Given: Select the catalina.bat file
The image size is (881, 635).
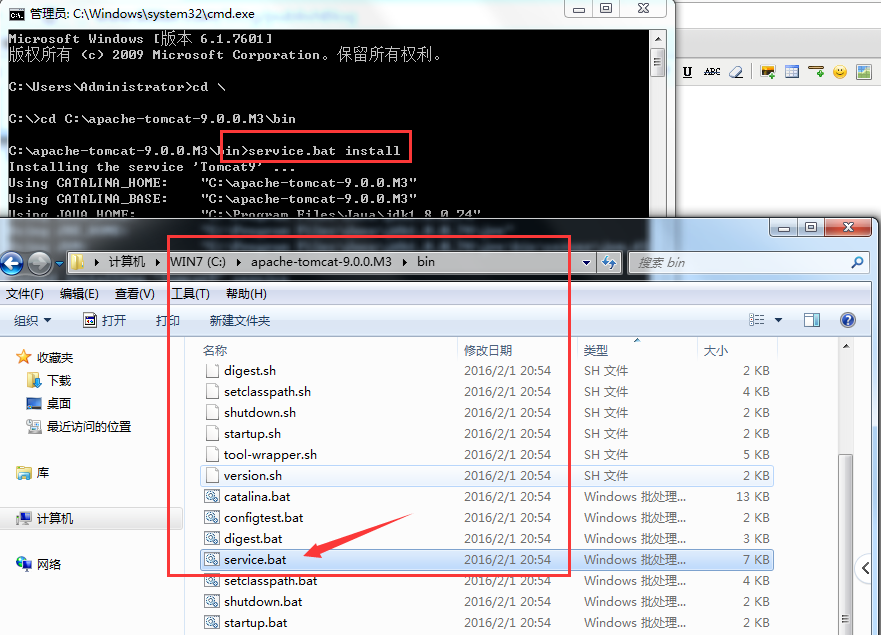Looking at the screenshot, I should tap(487, 497).
